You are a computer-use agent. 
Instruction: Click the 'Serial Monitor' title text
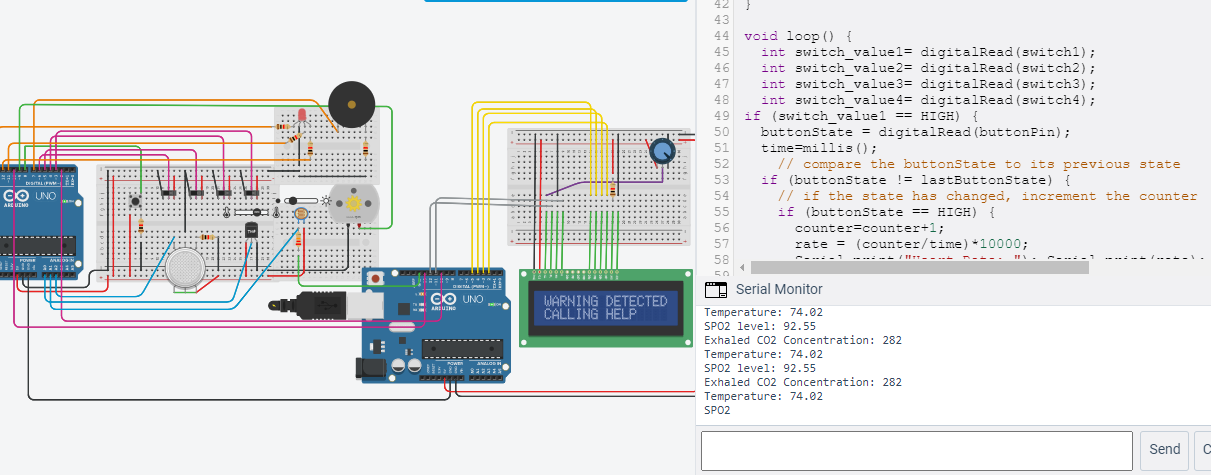tap(779, 289)
